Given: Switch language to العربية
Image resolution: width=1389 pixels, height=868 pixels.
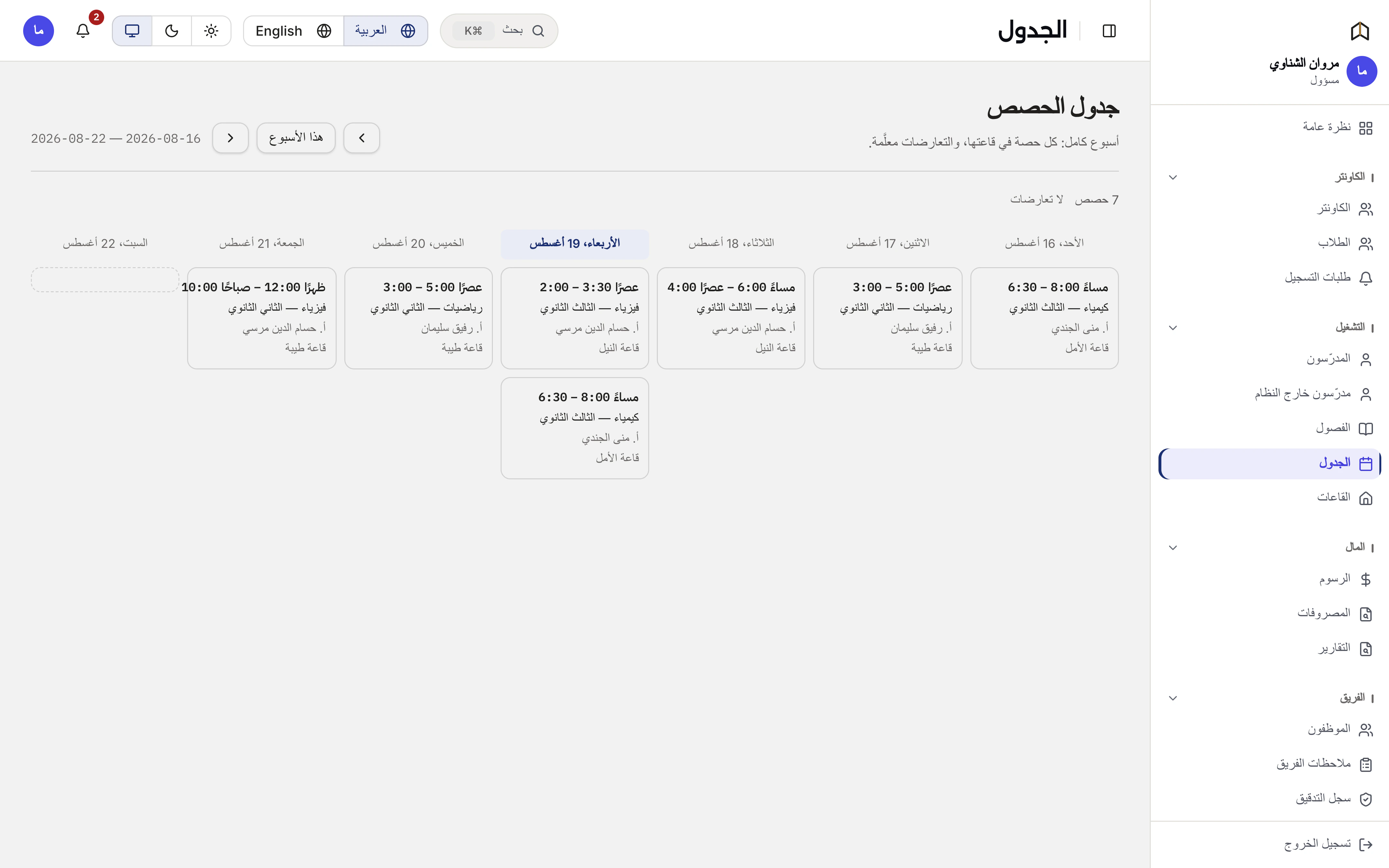Looking at the screenshot, I should click(x=386, y=31).
